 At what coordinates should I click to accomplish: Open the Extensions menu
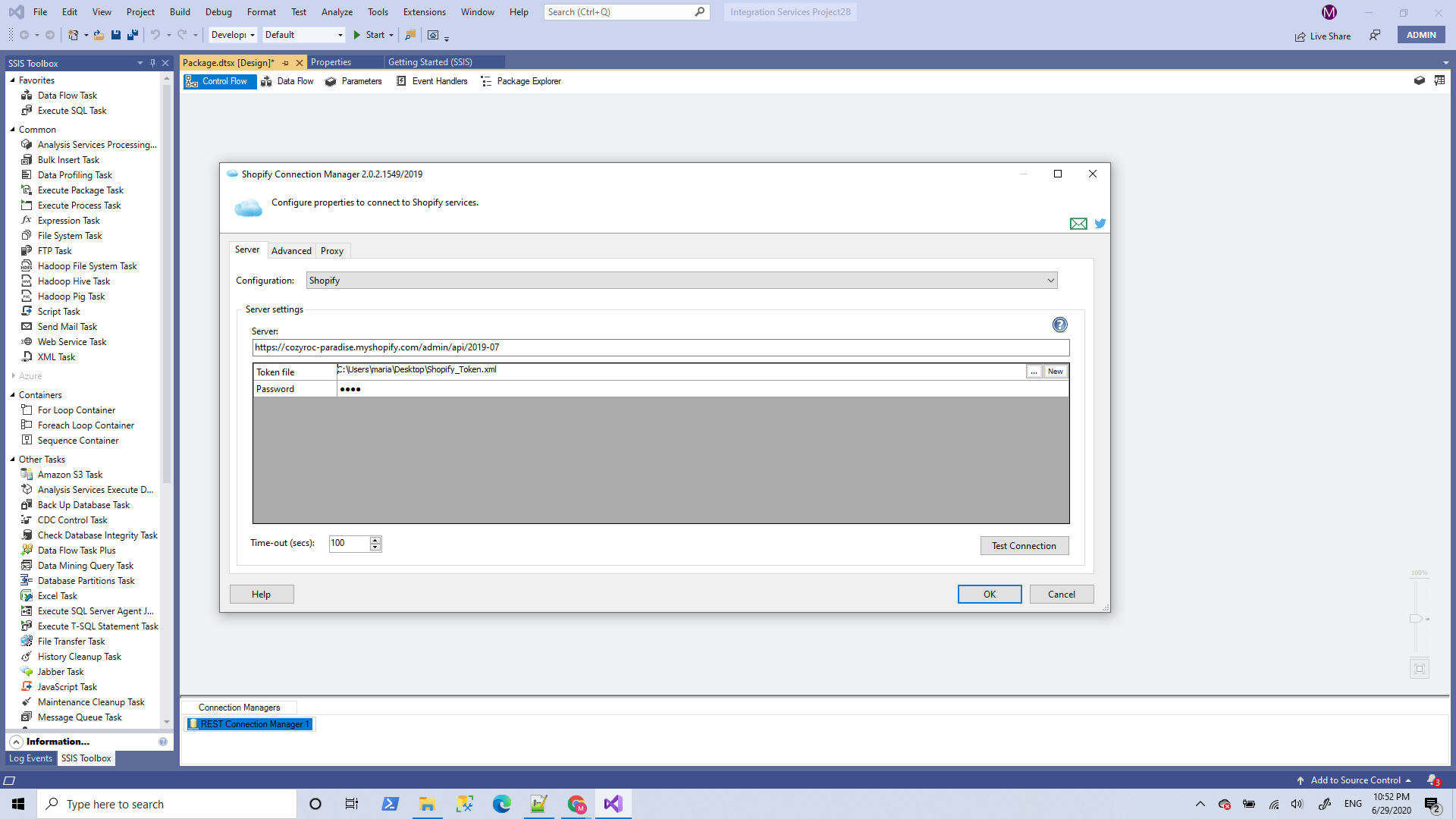[x=424, y=12]
